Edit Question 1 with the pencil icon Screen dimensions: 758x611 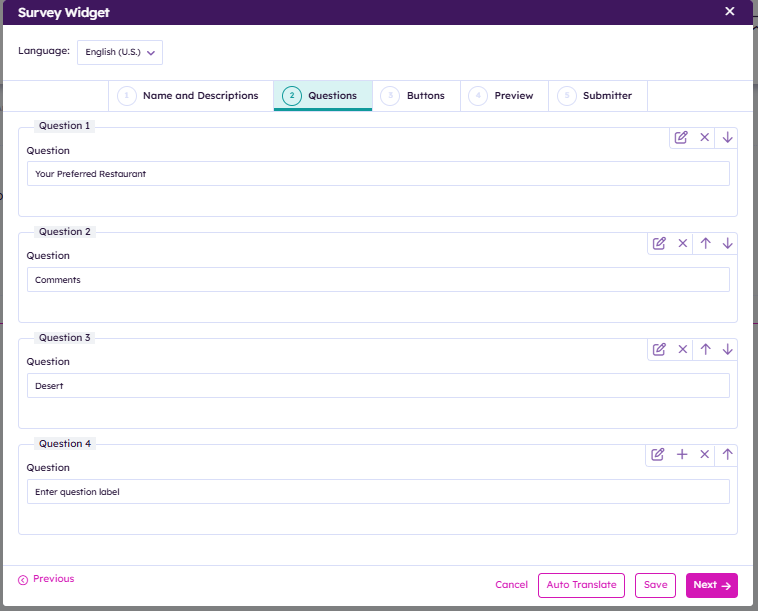[x=681, y=137]
